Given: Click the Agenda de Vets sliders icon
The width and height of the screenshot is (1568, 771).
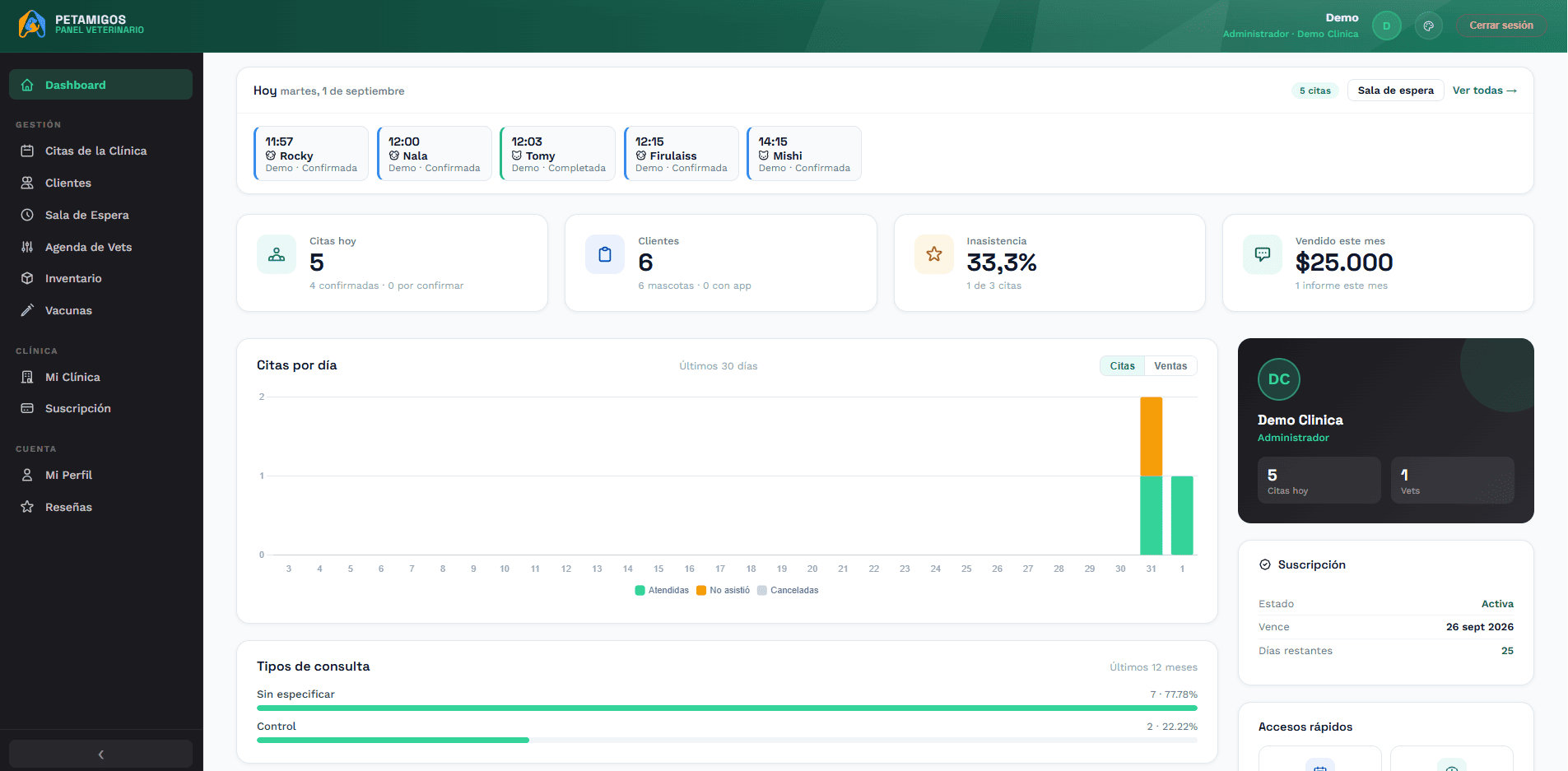Looking at the screenshot, I should (27, 247).
